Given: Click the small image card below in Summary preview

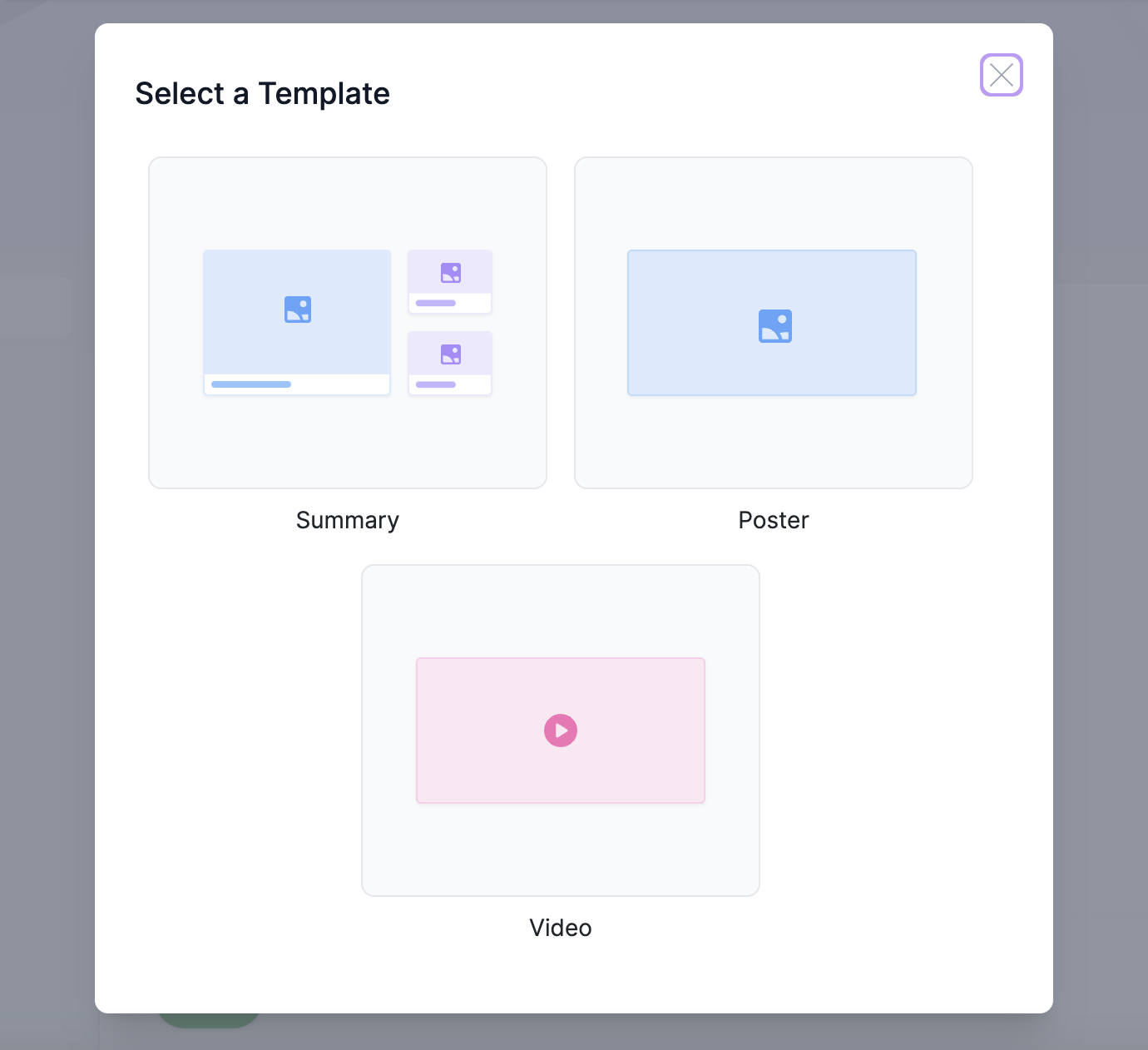Looking at the screenshot, I should click(449, 363).
